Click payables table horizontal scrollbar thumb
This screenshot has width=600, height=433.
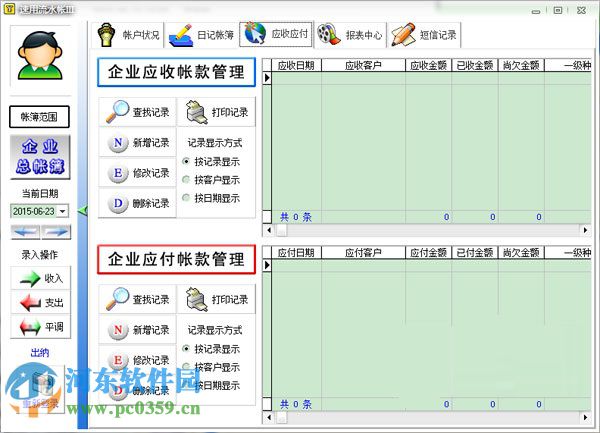tap(281, 417)
